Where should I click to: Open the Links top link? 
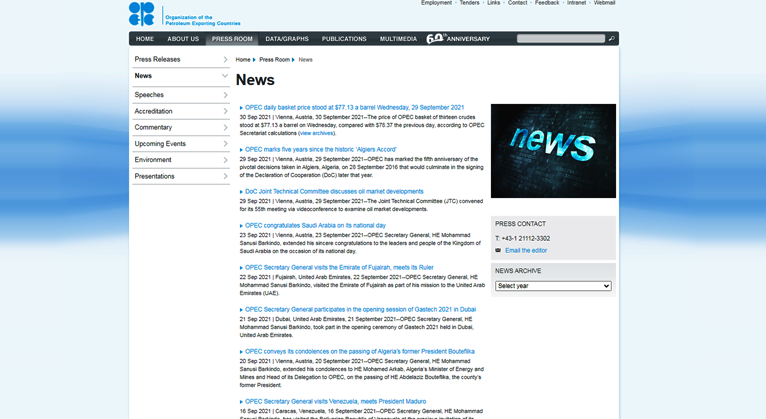click(493, 3)
